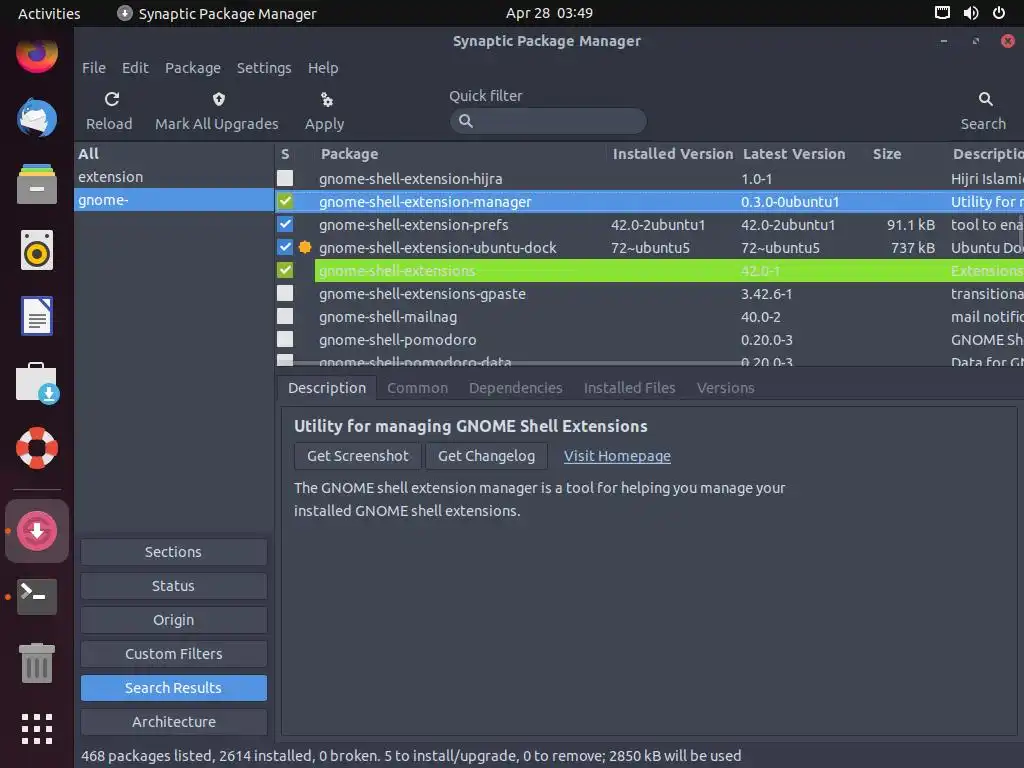
Task: Sort by the Size column header
Action: 887,154
